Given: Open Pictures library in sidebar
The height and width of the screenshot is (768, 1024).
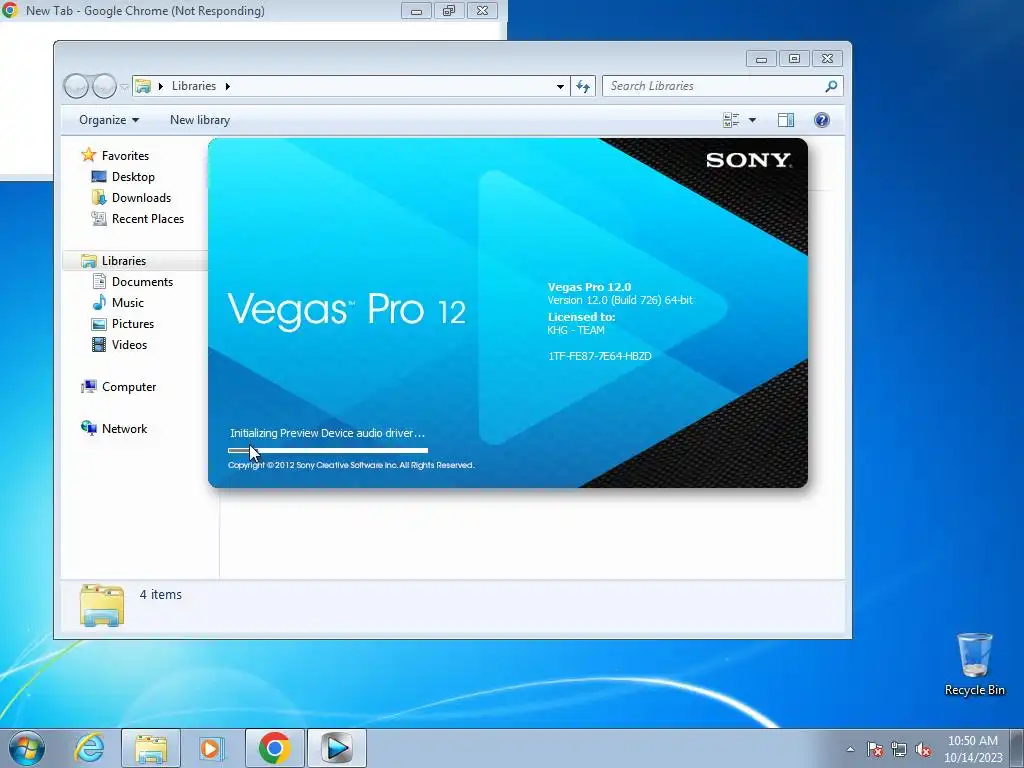Looking at the screenshot, I should pos(133,324).
